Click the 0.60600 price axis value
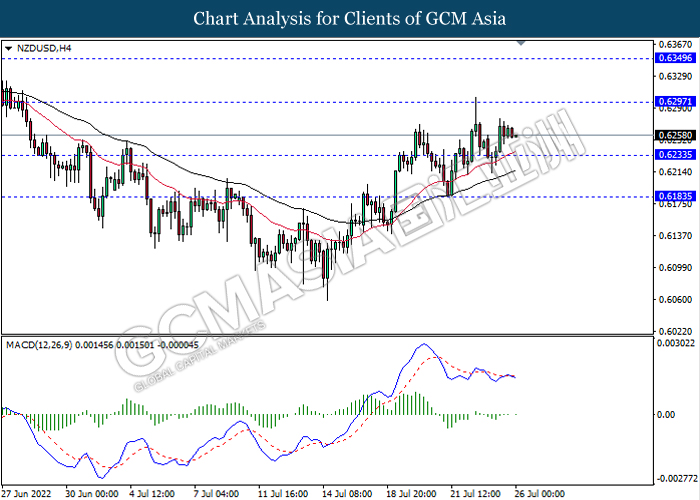700x500 pixels. 675,300
